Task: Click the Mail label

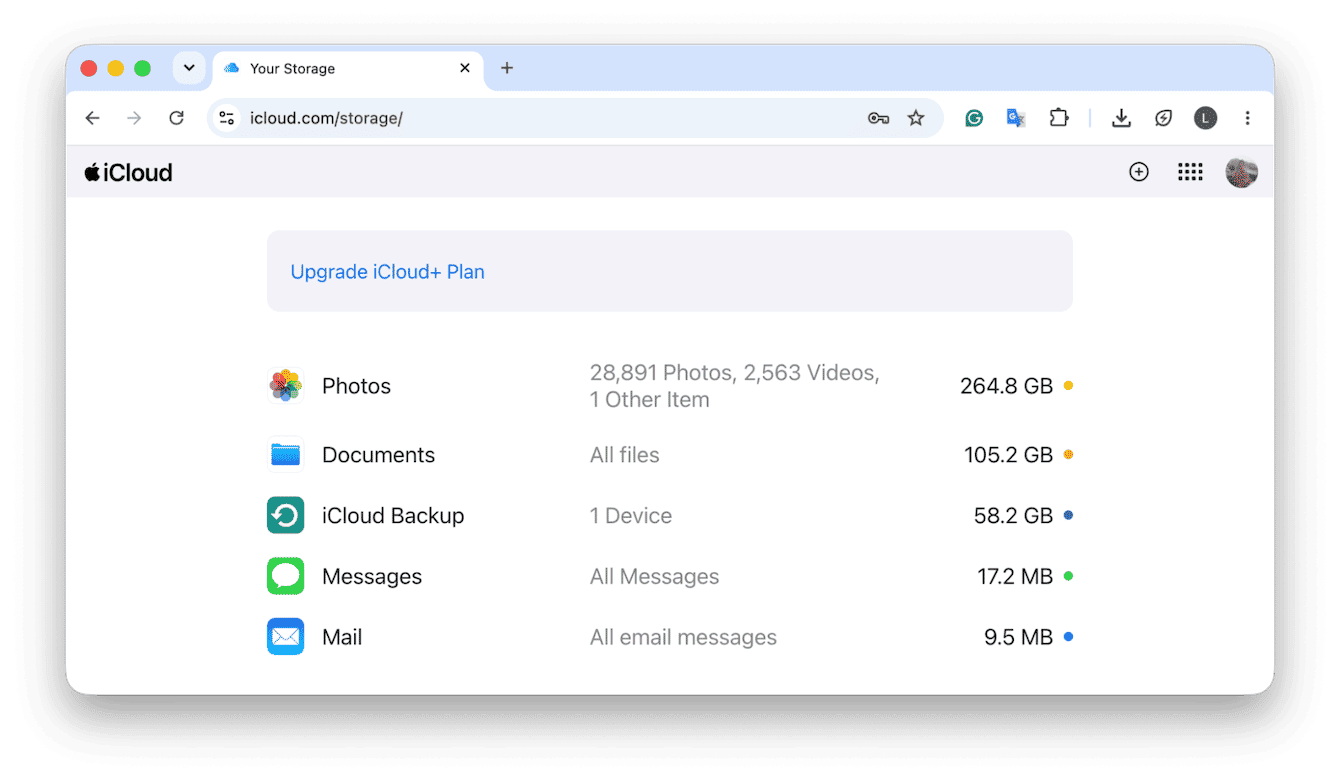Action: (342, 637)
